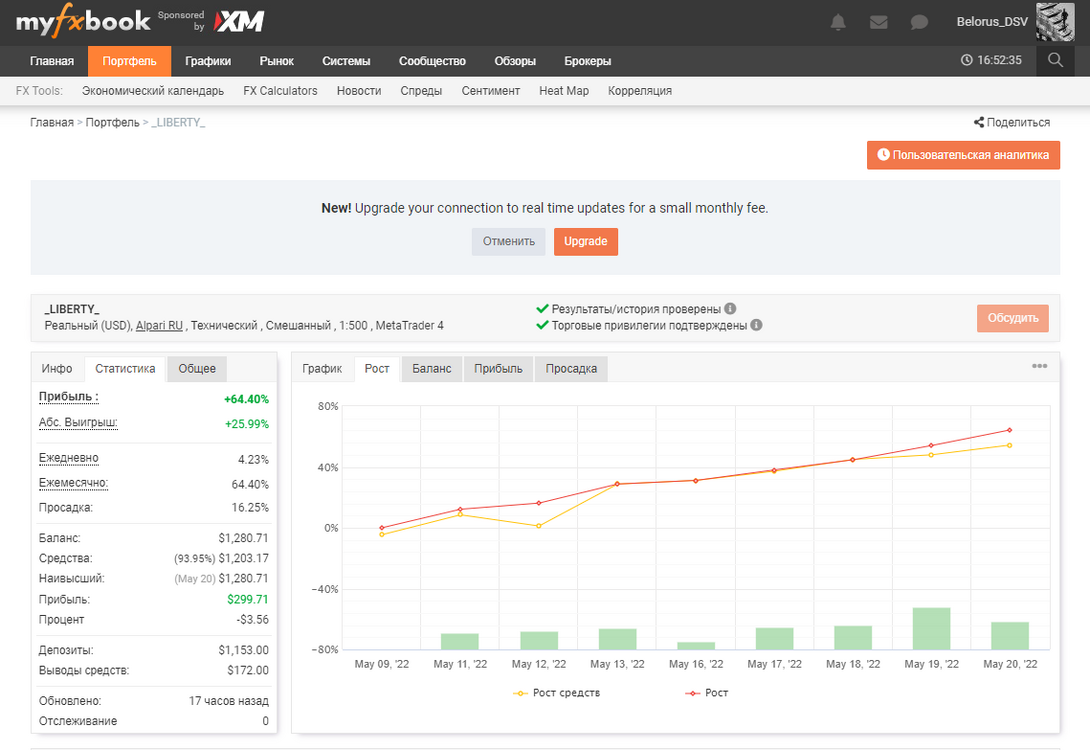Switch to the Инфо tab
This screenshot has width=1090, height=750.
pos(57,369)
